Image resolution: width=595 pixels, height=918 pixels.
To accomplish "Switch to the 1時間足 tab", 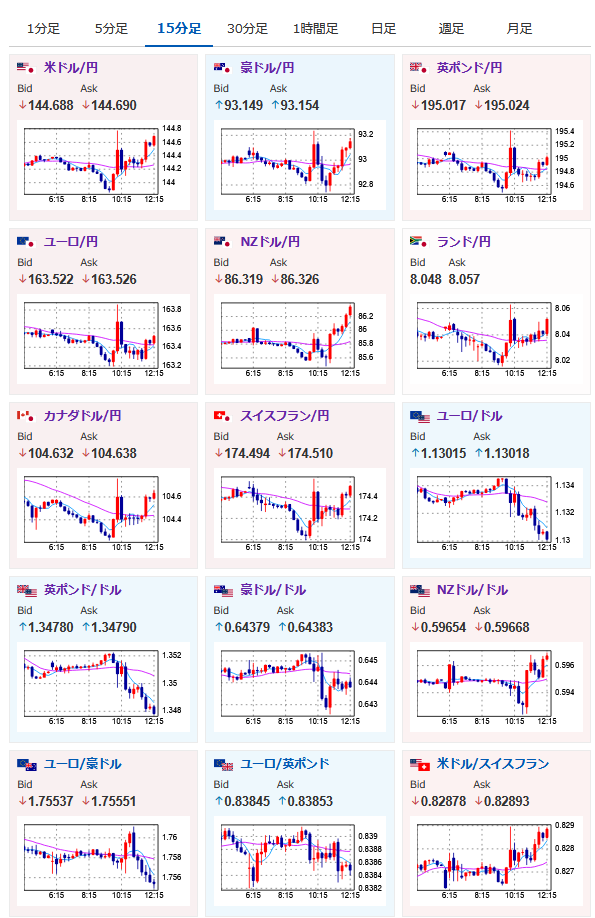I will (x=316, y=29).
